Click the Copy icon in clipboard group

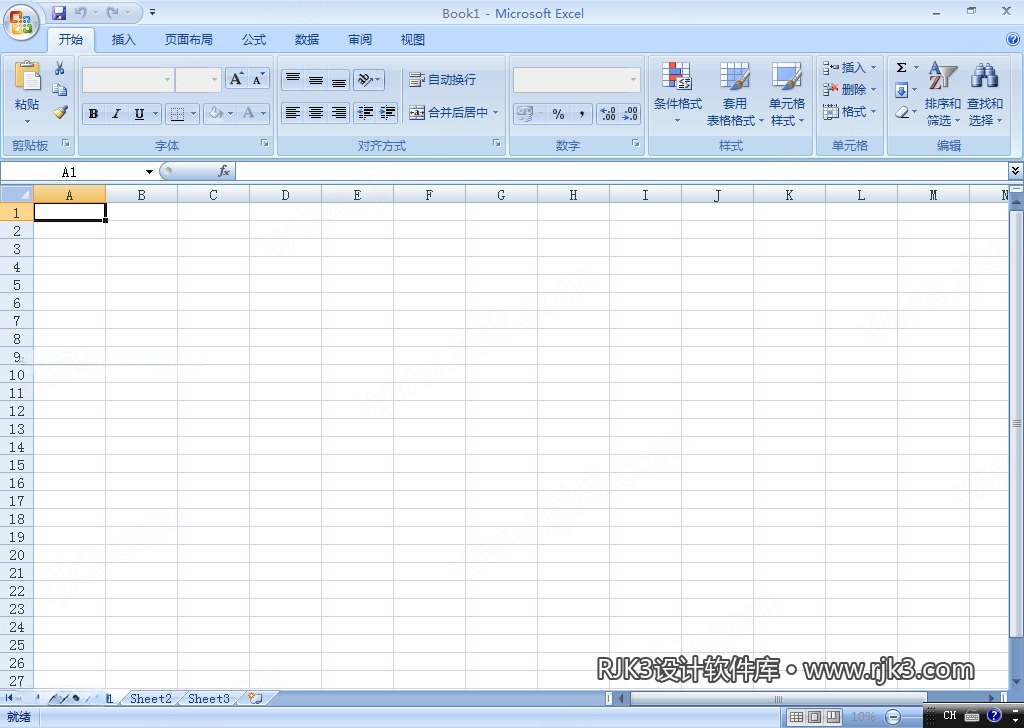pyautogui.click(x=59, y=90)
